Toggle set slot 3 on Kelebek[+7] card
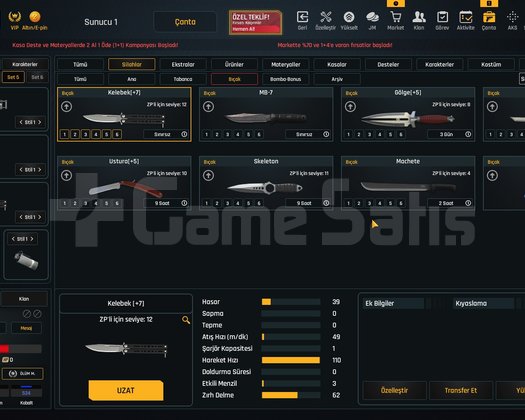The width and height of the screenshot is (525, 420). click(x=85, y=134)
